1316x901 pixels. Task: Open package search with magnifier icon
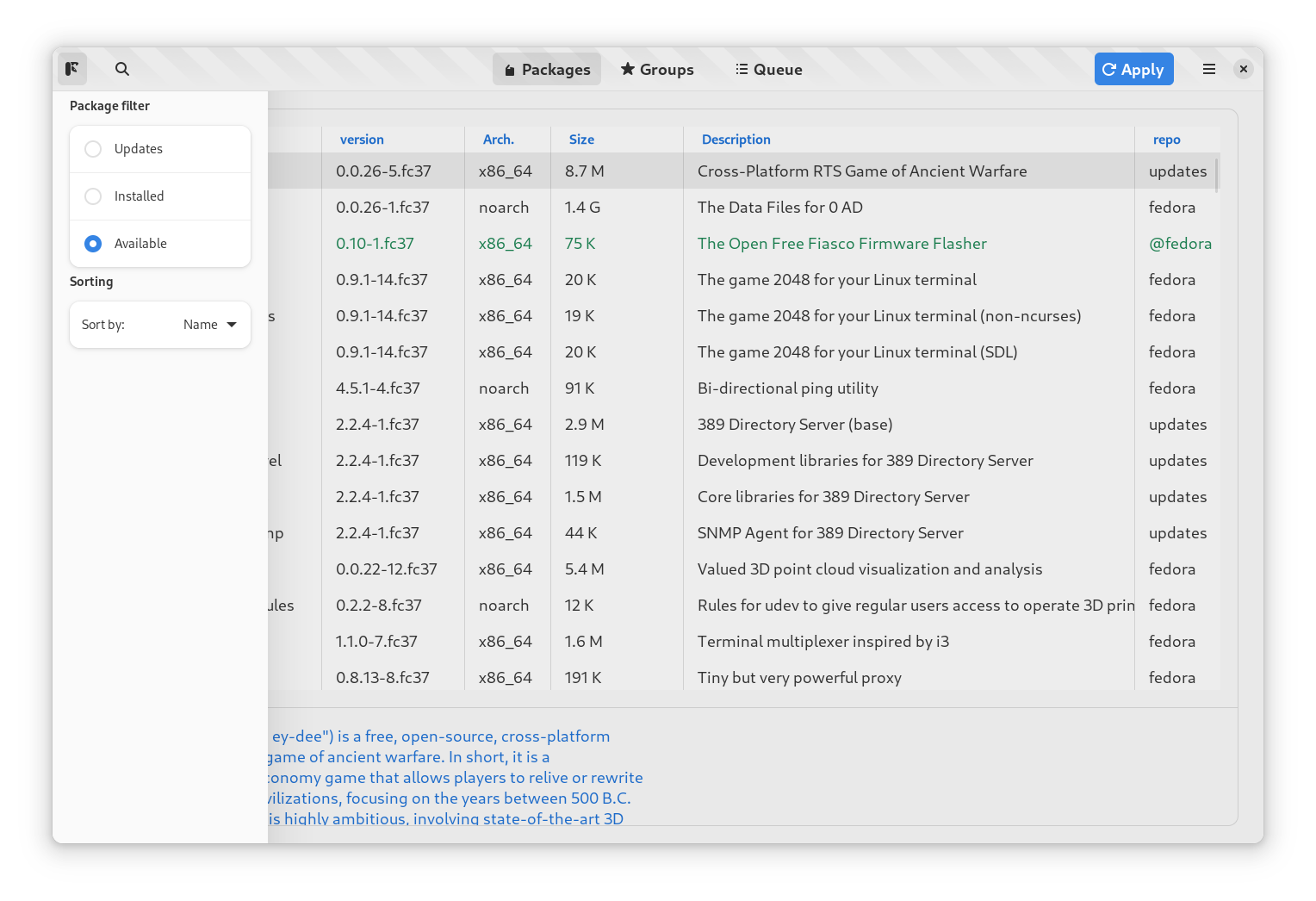click(122, 69)
